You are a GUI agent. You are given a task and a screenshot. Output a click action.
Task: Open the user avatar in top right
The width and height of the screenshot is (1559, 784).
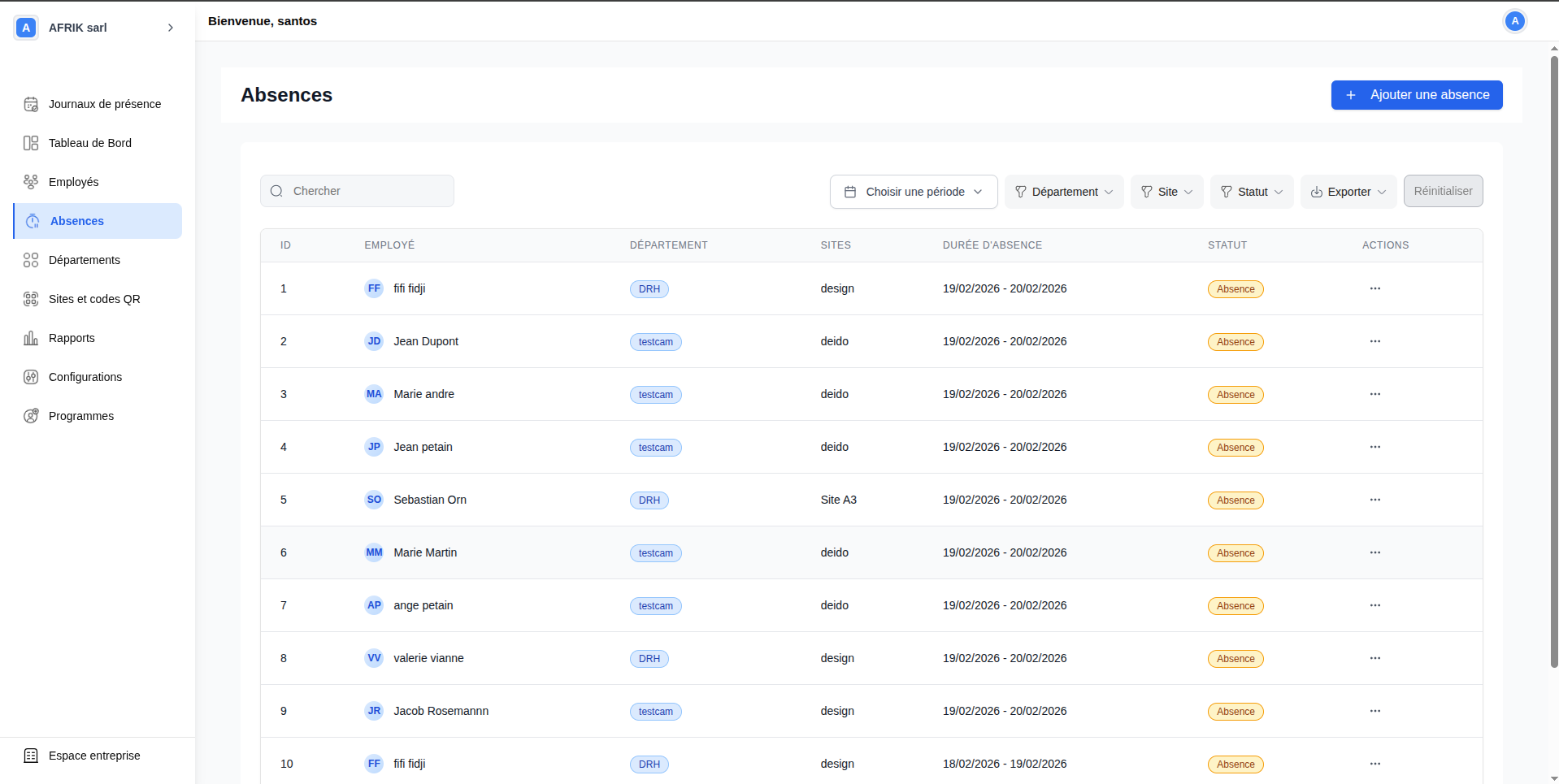tap(1514, 21)
